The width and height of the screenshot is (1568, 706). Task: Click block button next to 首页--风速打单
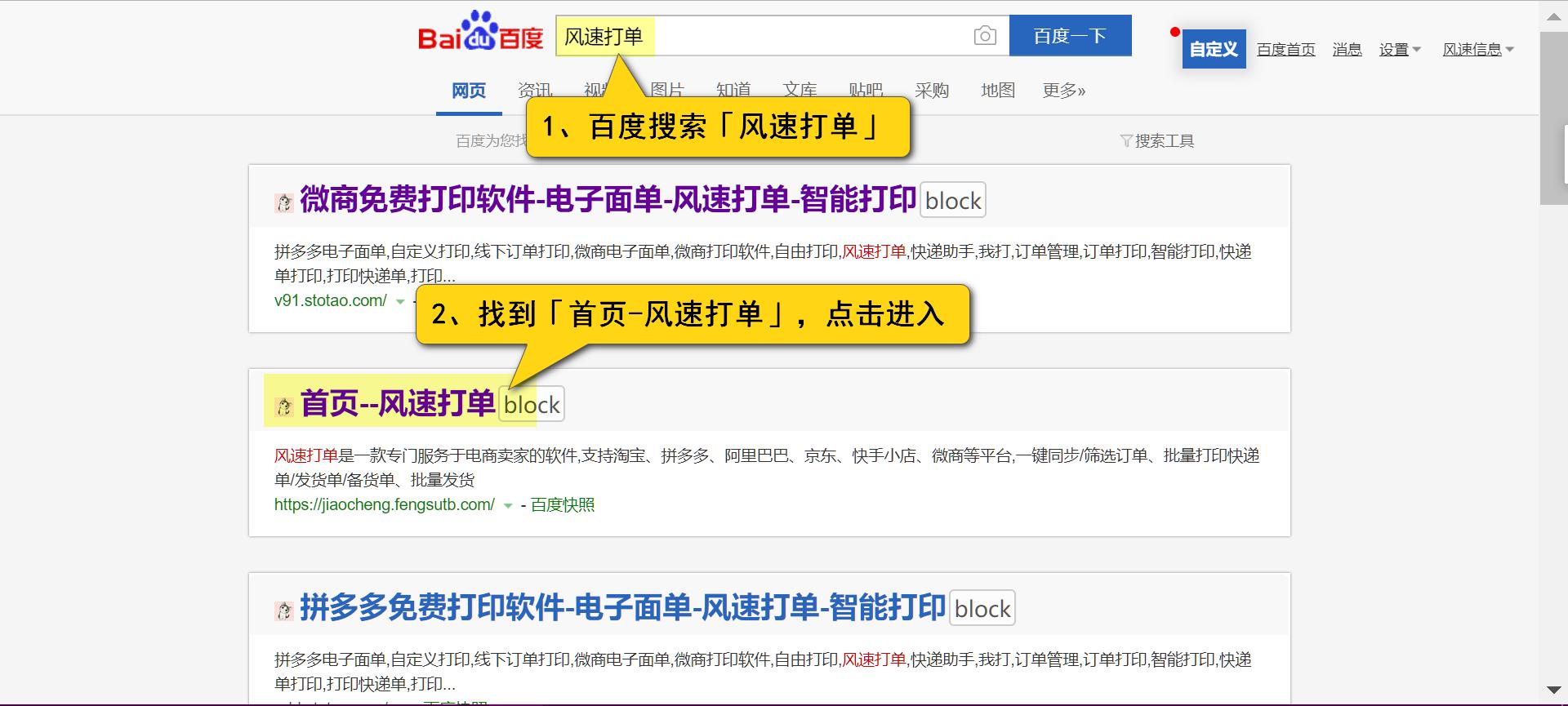[532, 404]
